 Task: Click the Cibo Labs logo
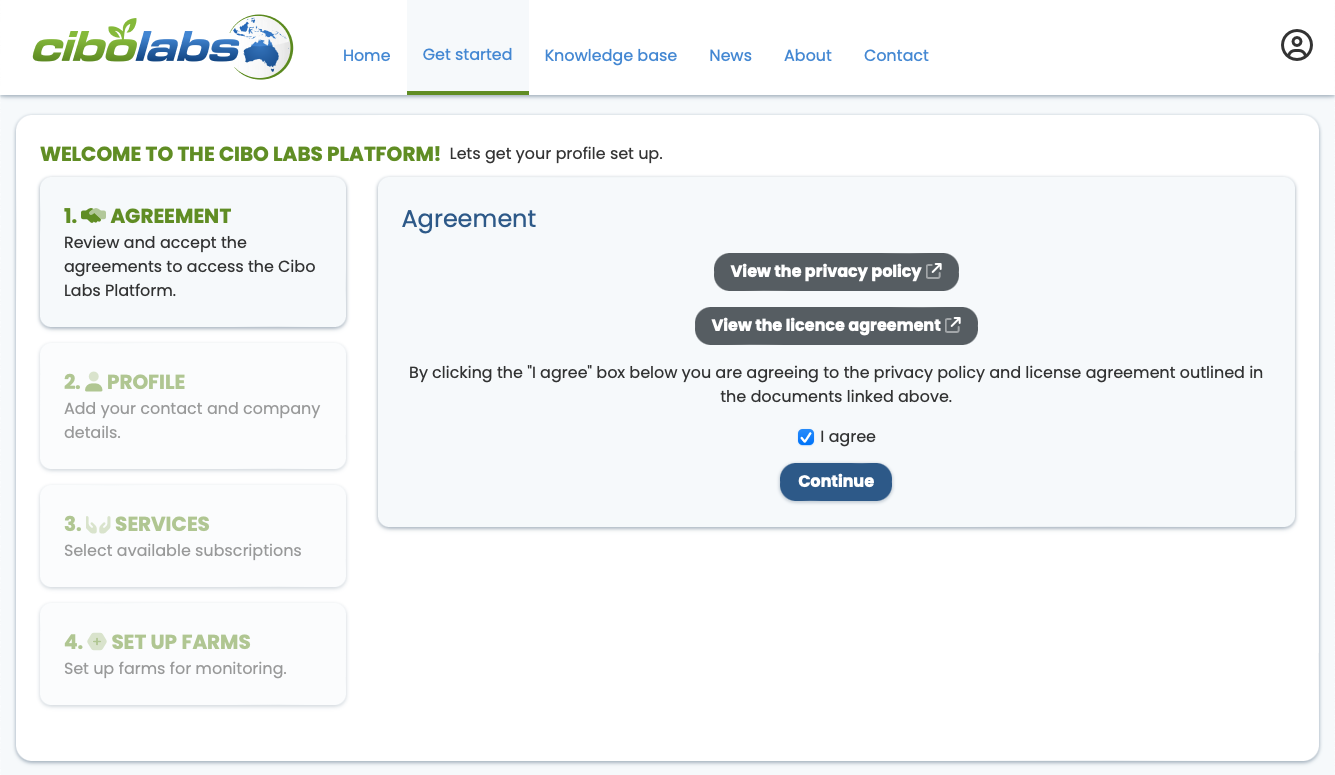click(162, 47)
